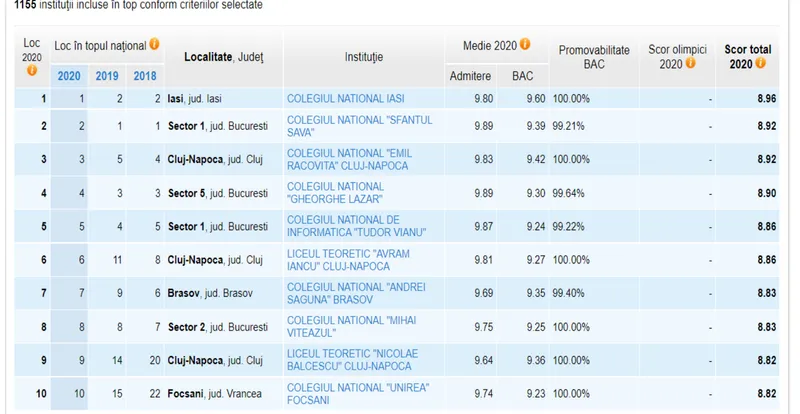800x414 pixels.
Task: Click the Admitere column header
Action: pos(470,76)
